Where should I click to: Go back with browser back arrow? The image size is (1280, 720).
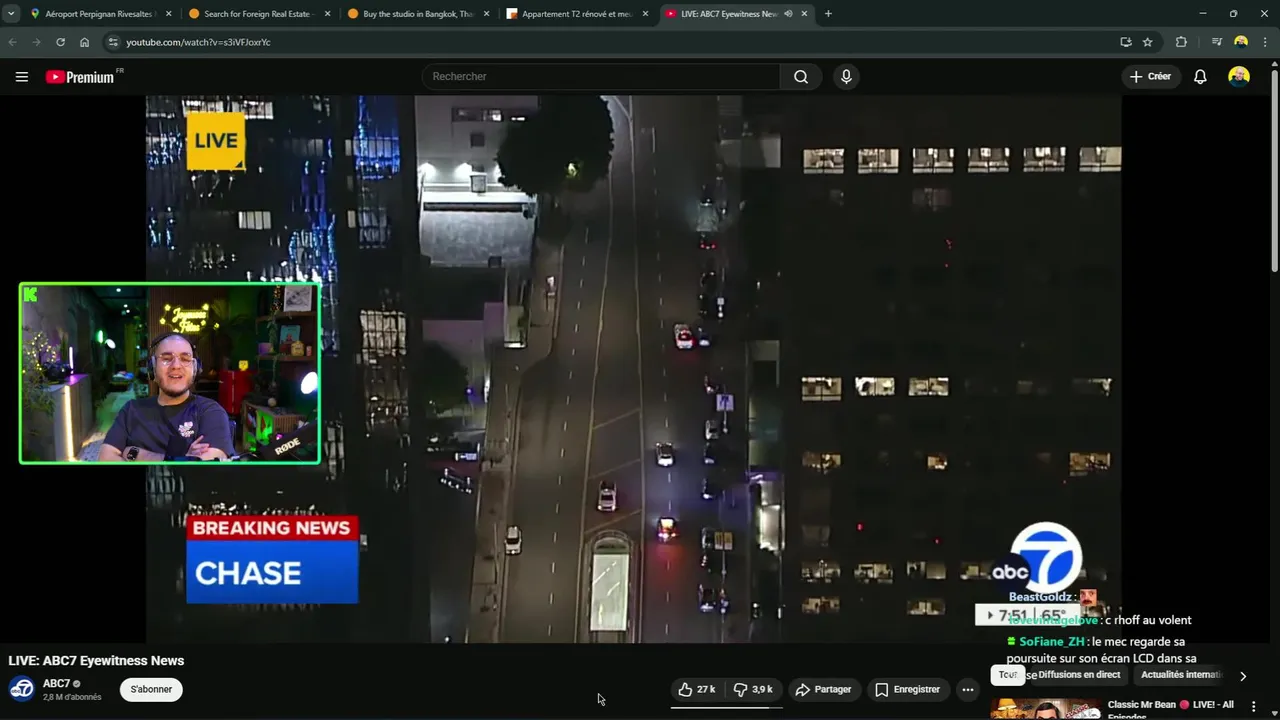[12, 42]
